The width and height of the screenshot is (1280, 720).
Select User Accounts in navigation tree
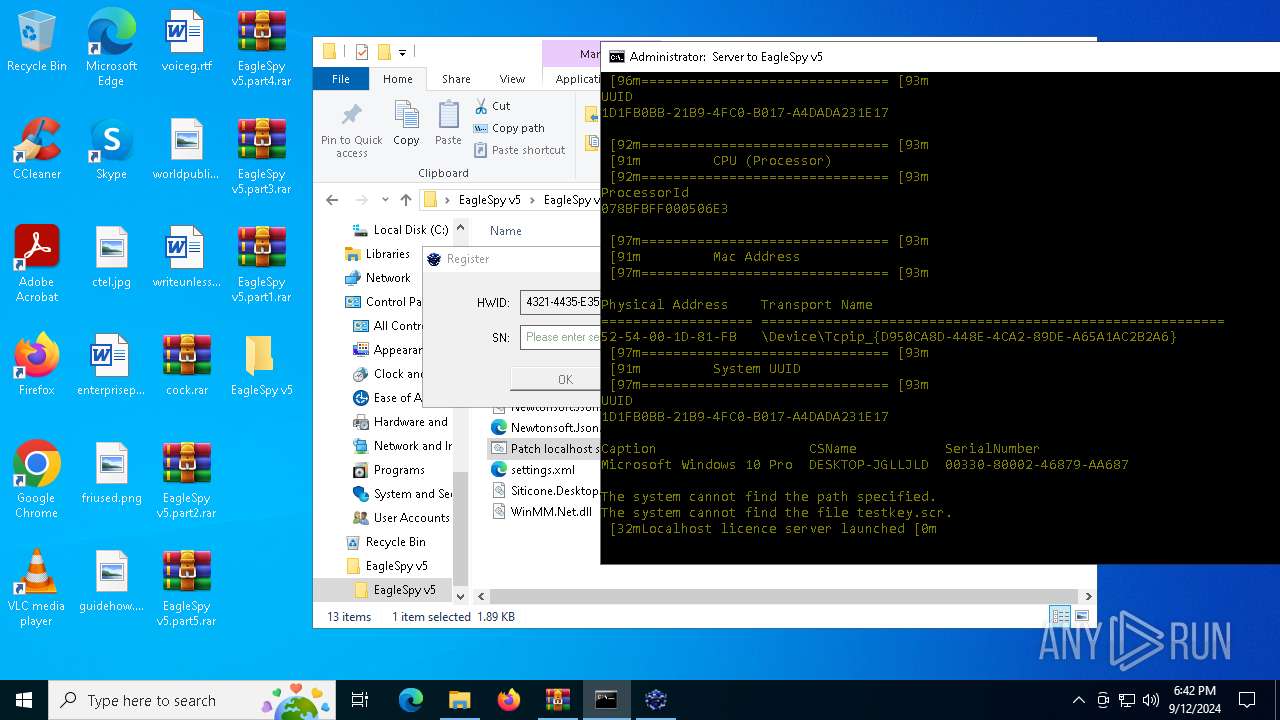(x=401, y=518)
